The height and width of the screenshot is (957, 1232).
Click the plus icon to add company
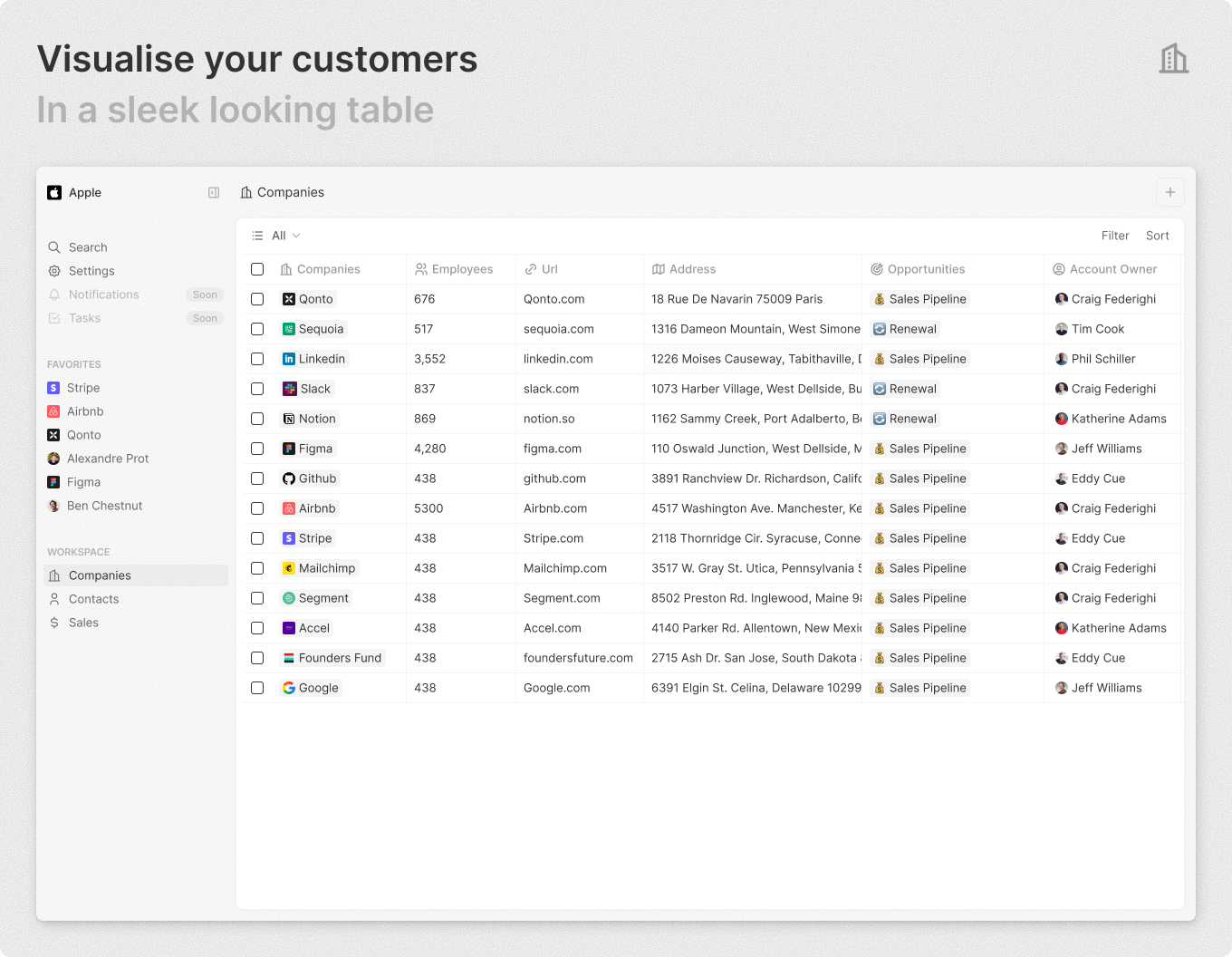point(1169,192)
